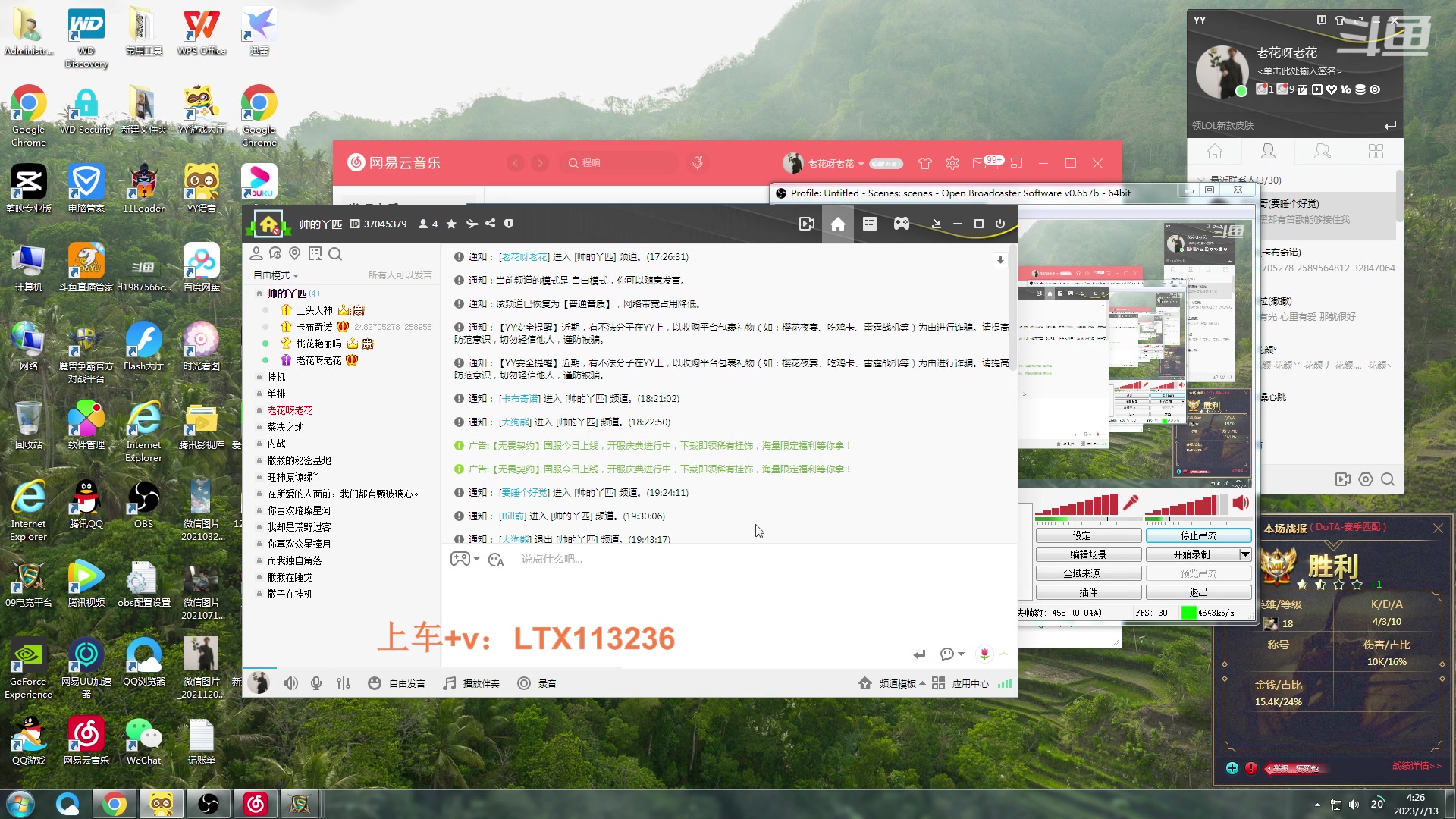
Task: Open the battle report add icon at bottom
Action: tap(1232, 768)
